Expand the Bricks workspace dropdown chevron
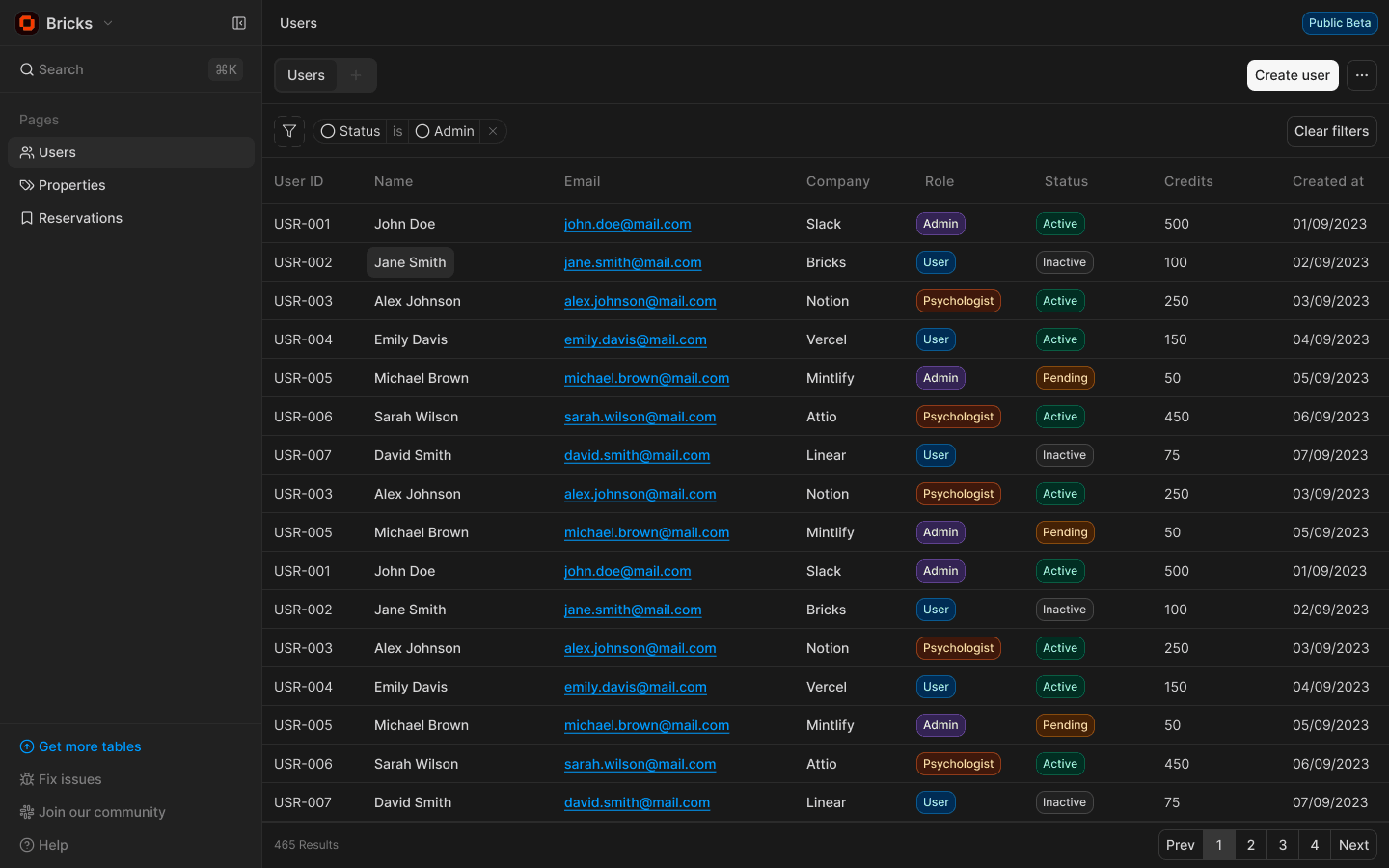 pos(108,23)
